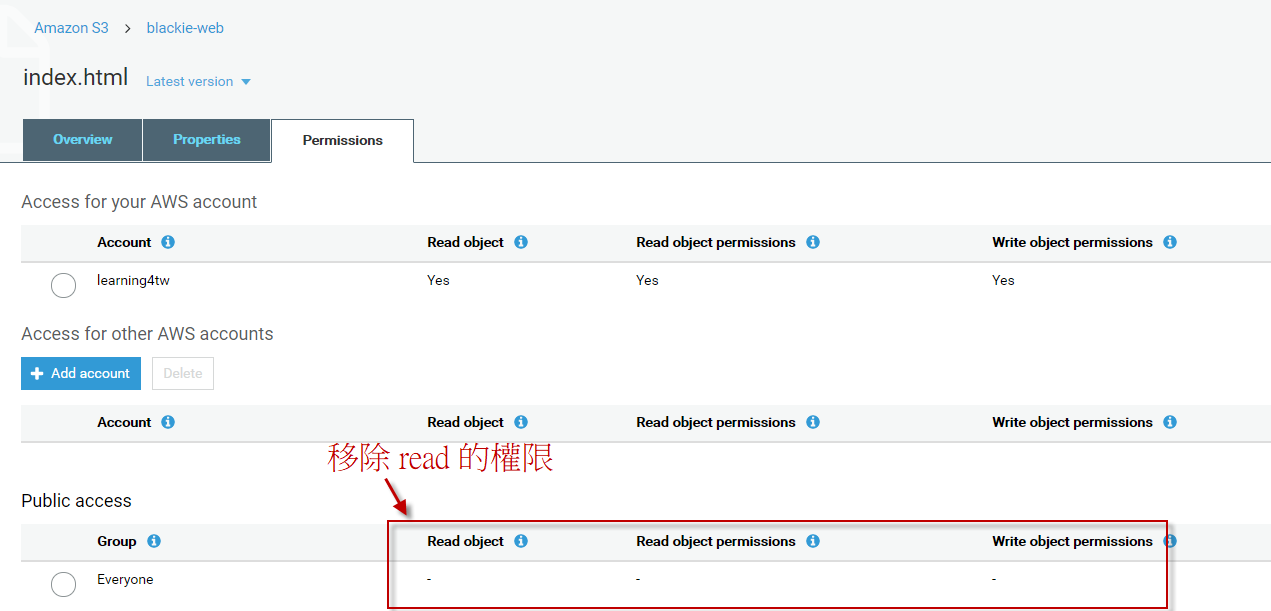This screenshot has width=1271, height=611.
Task: Select the Everyone group radio button
Action: (63, 584)
